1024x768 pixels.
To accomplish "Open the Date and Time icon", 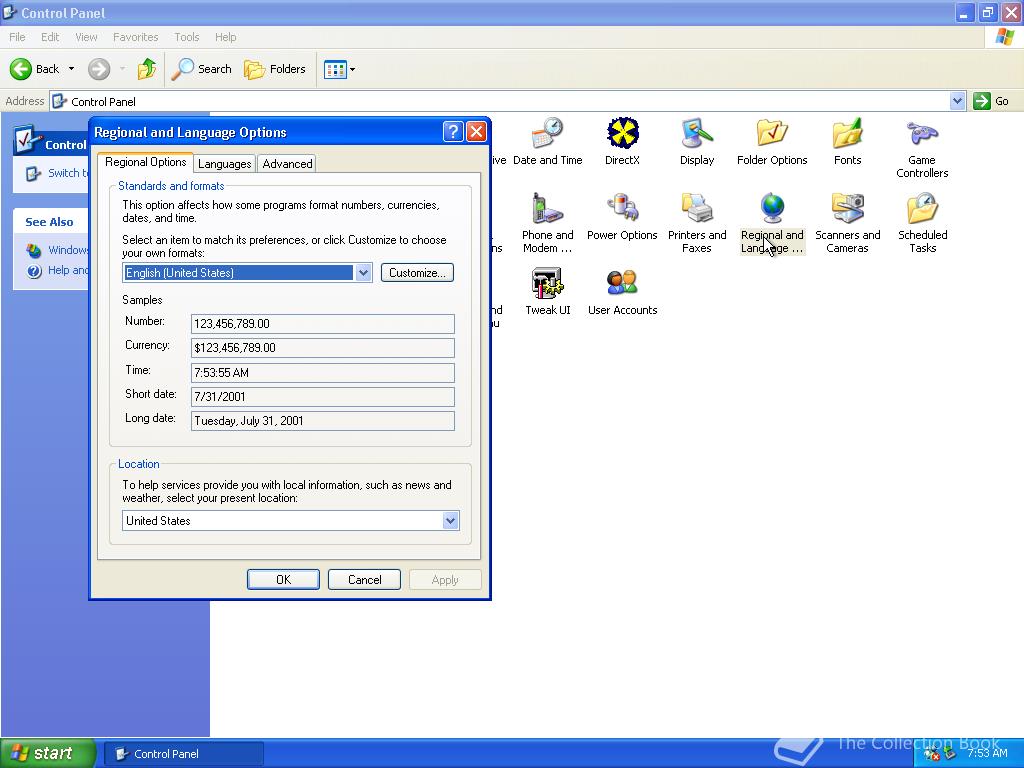I will pos(547,142).
